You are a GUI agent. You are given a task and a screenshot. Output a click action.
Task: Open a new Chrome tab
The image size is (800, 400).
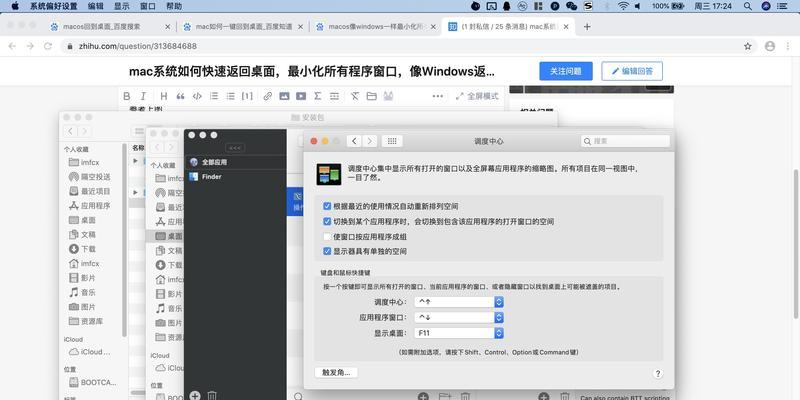587,27
